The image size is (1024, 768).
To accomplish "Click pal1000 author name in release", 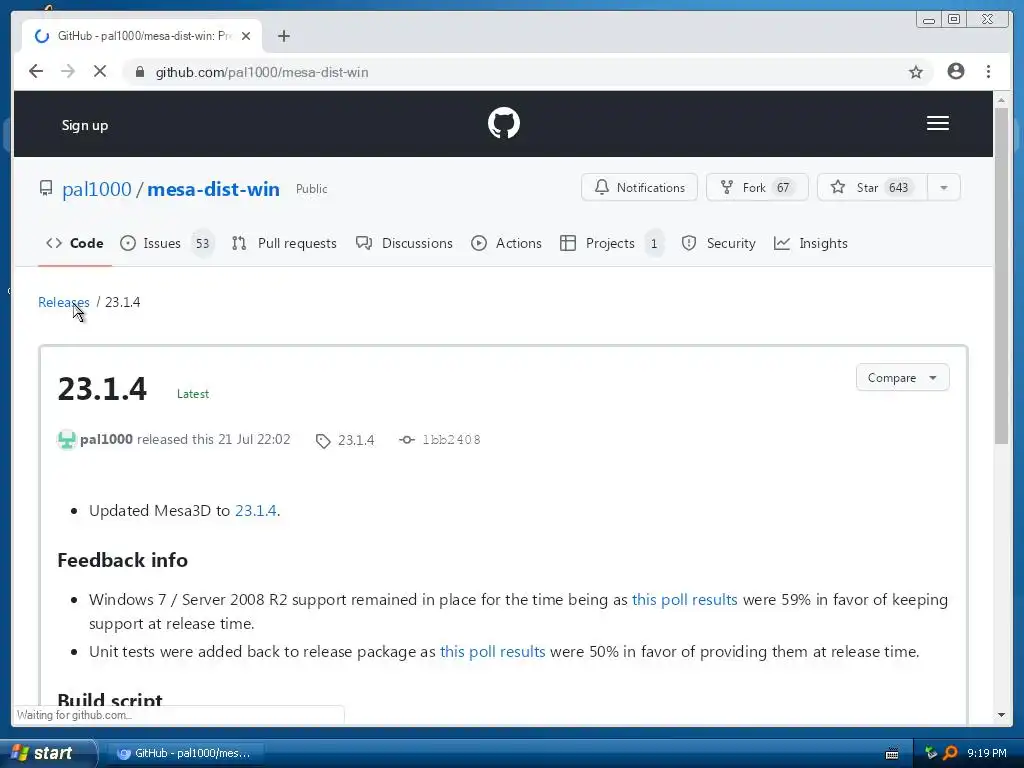I will tap(106, 440).
